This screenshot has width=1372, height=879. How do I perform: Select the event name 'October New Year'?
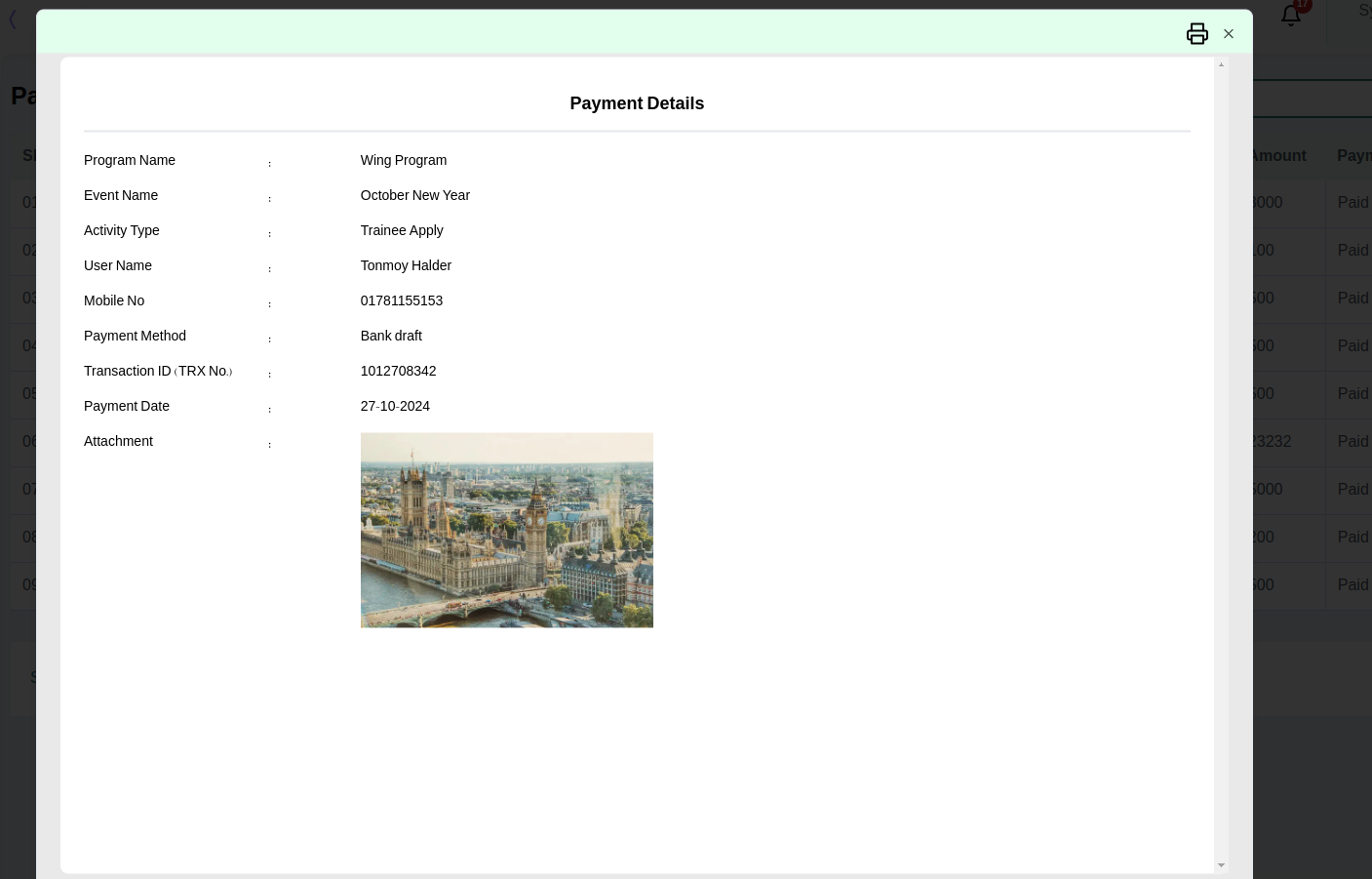(x=415, y=195)
